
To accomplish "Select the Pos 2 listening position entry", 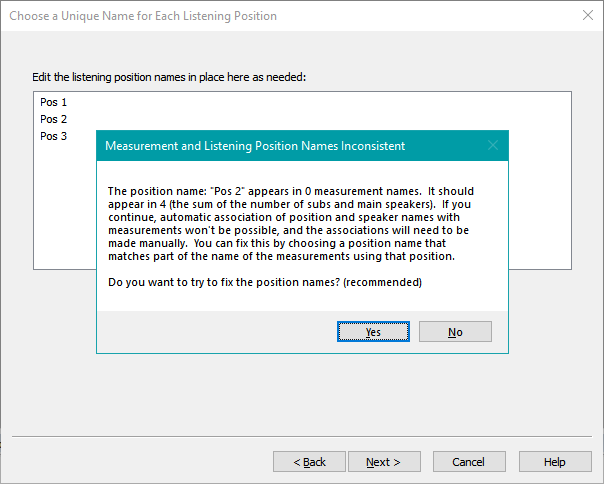I will click(54, 119).
